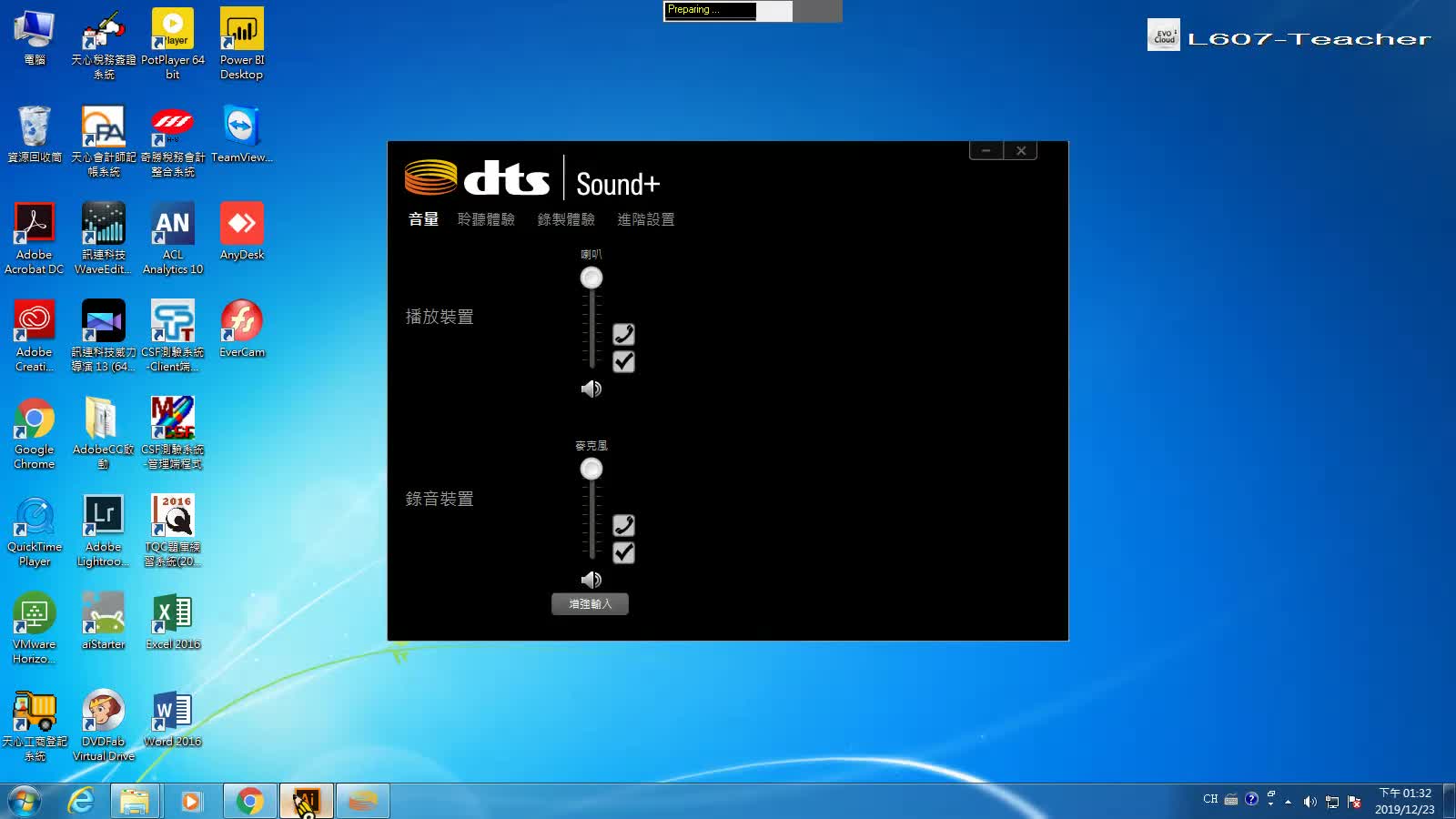The width and height of the screenshot is (1456, 819).
Task: Open Adobe Acrobat DC shortcut
Action: point(35,238)
